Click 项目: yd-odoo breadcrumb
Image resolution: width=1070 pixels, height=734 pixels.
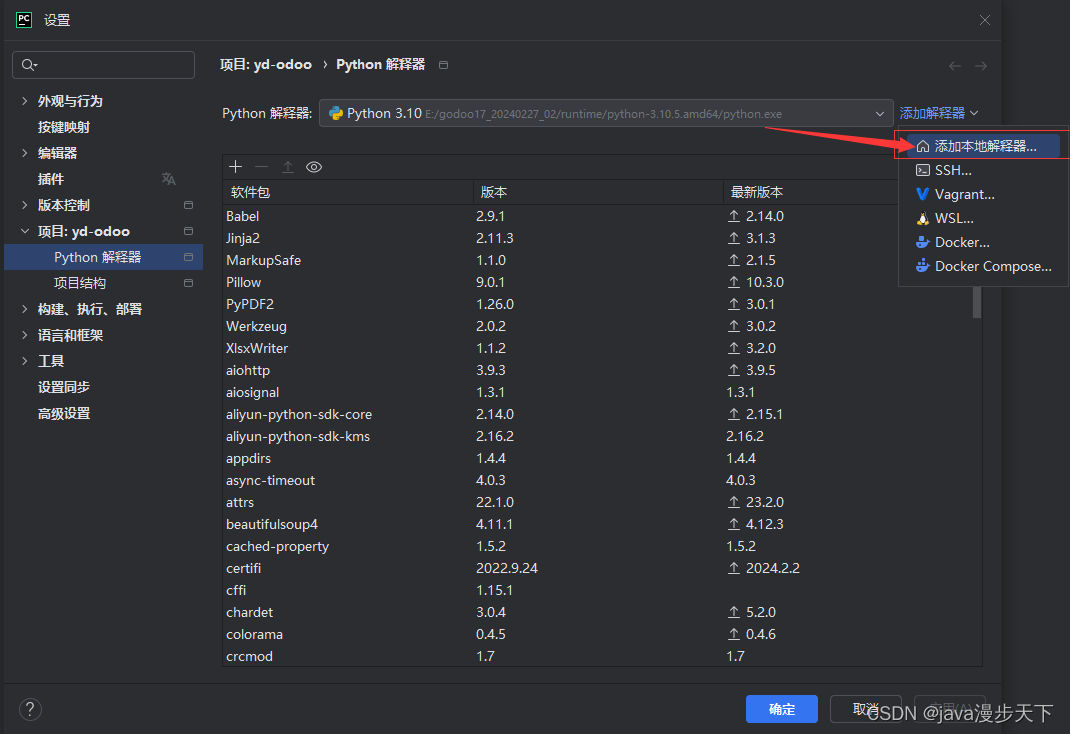[265, 65]
